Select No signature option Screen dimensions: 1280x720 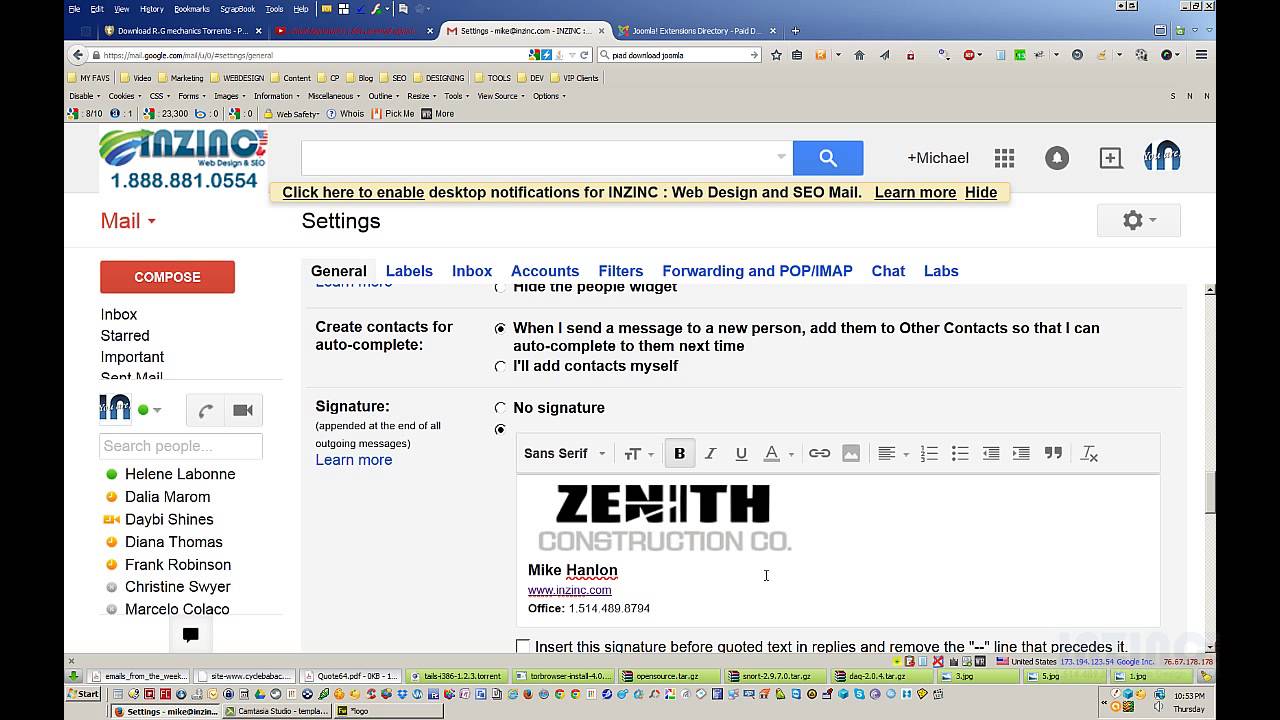coord(500,408)
